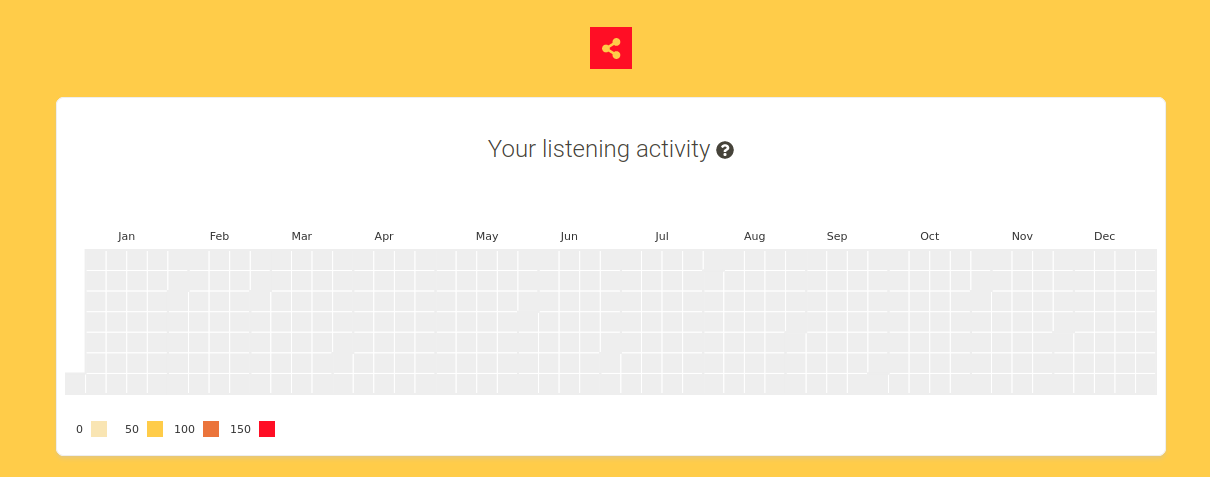The height and width of the screenshot is (477, 1210).
Task: Select the yellow 50 legend swatch
Action: [155, 429]
